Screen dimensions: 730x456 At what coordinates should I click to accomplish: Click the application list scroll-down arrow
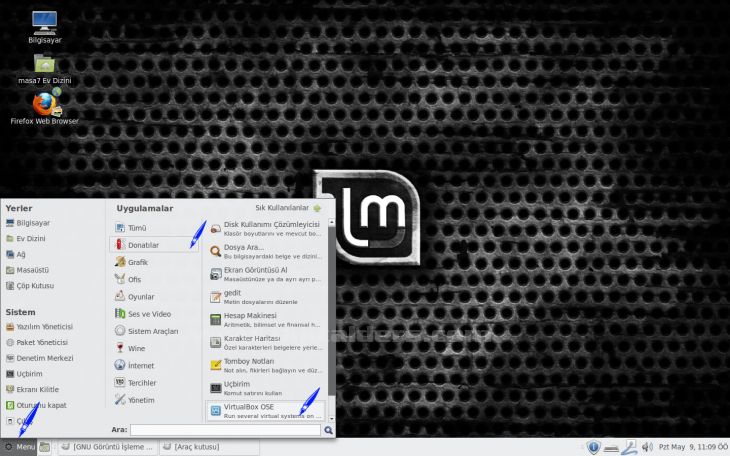click(x=331, y=418)
